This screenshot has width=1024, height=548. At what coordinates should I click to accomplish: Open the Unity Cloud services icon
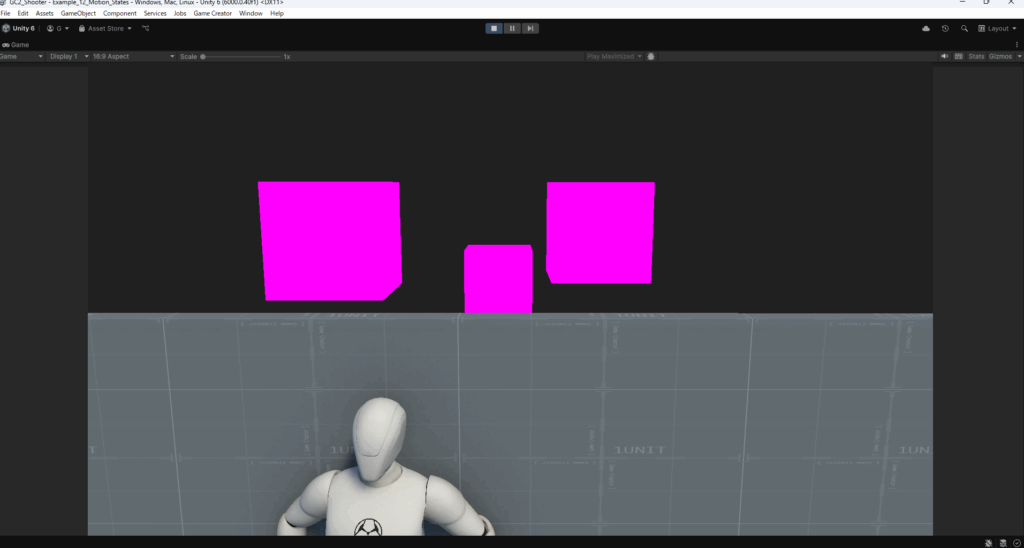click(925, 29)
